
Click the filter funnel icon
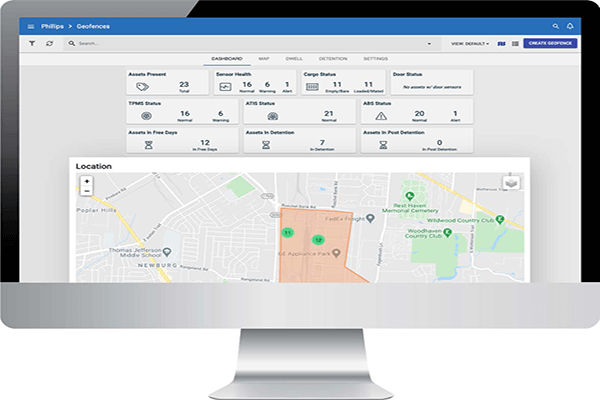pyautogui.click(x=32, y=44)
